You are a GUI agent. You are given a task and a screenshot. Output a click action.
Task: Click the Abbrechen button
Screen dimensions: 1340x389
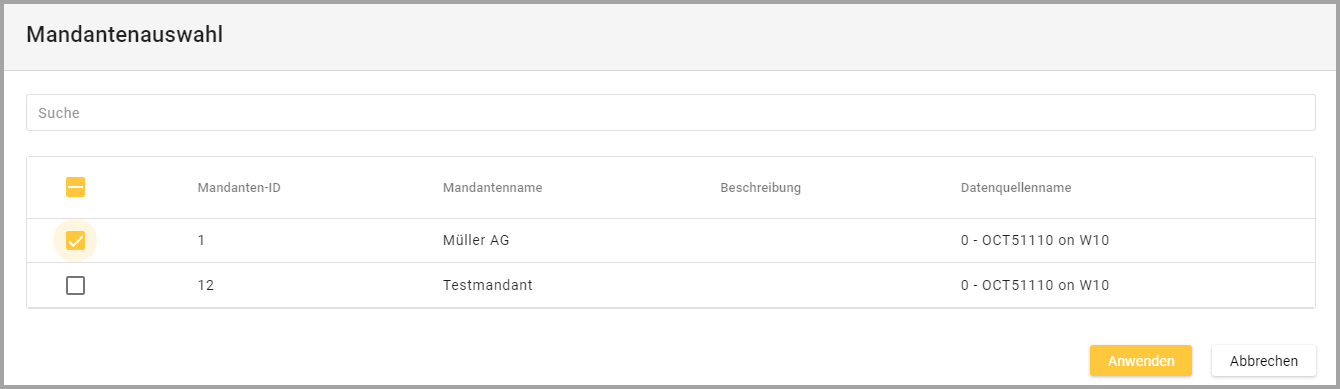point(1264,361)
